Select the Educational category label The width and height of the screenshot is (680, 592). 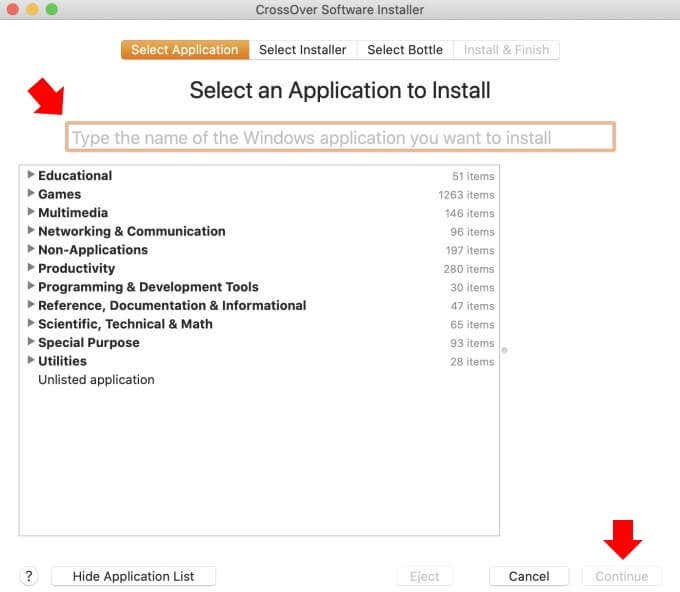click(x=75, y=176)
